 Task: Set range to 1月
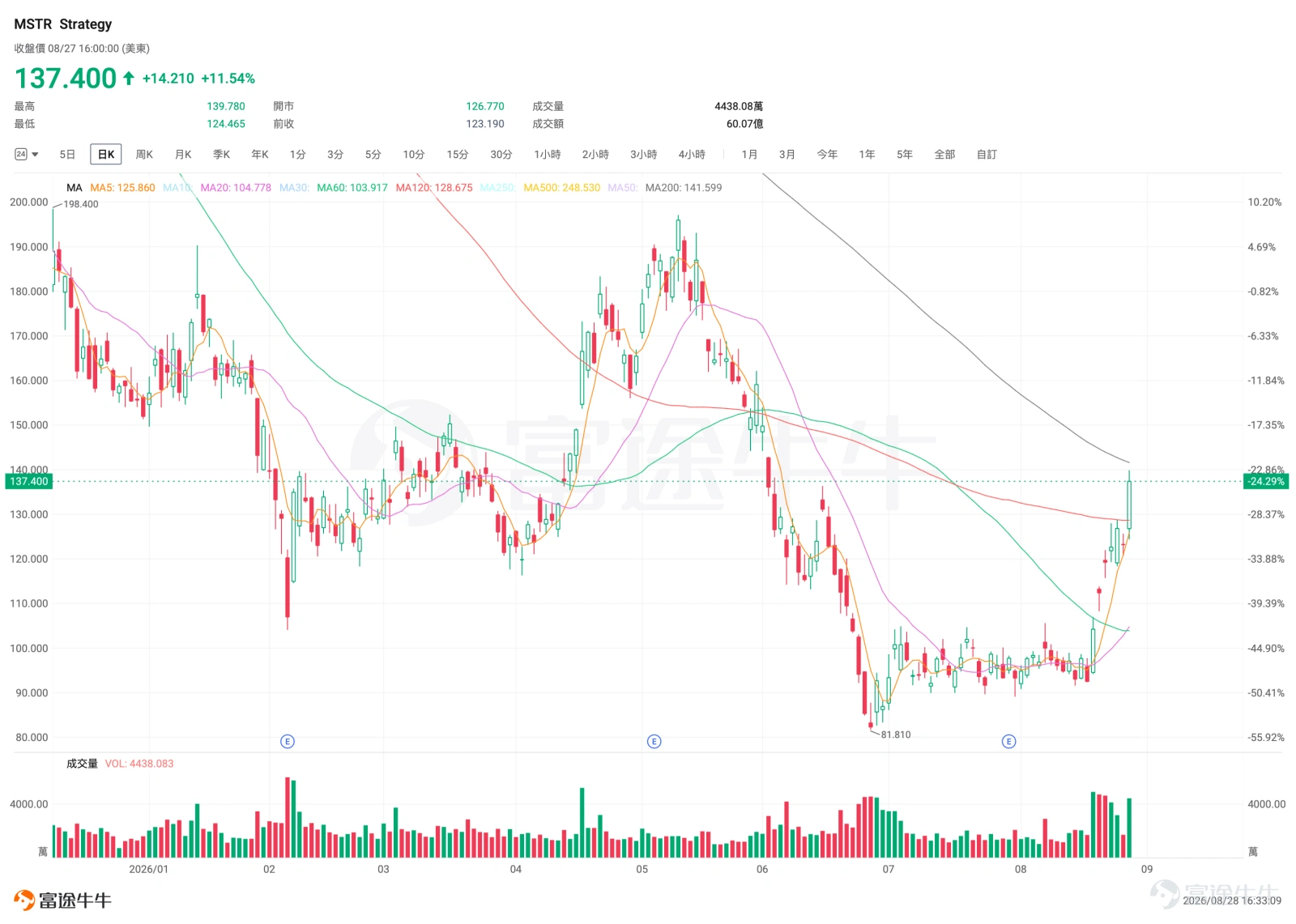click(x=749, y=154)
